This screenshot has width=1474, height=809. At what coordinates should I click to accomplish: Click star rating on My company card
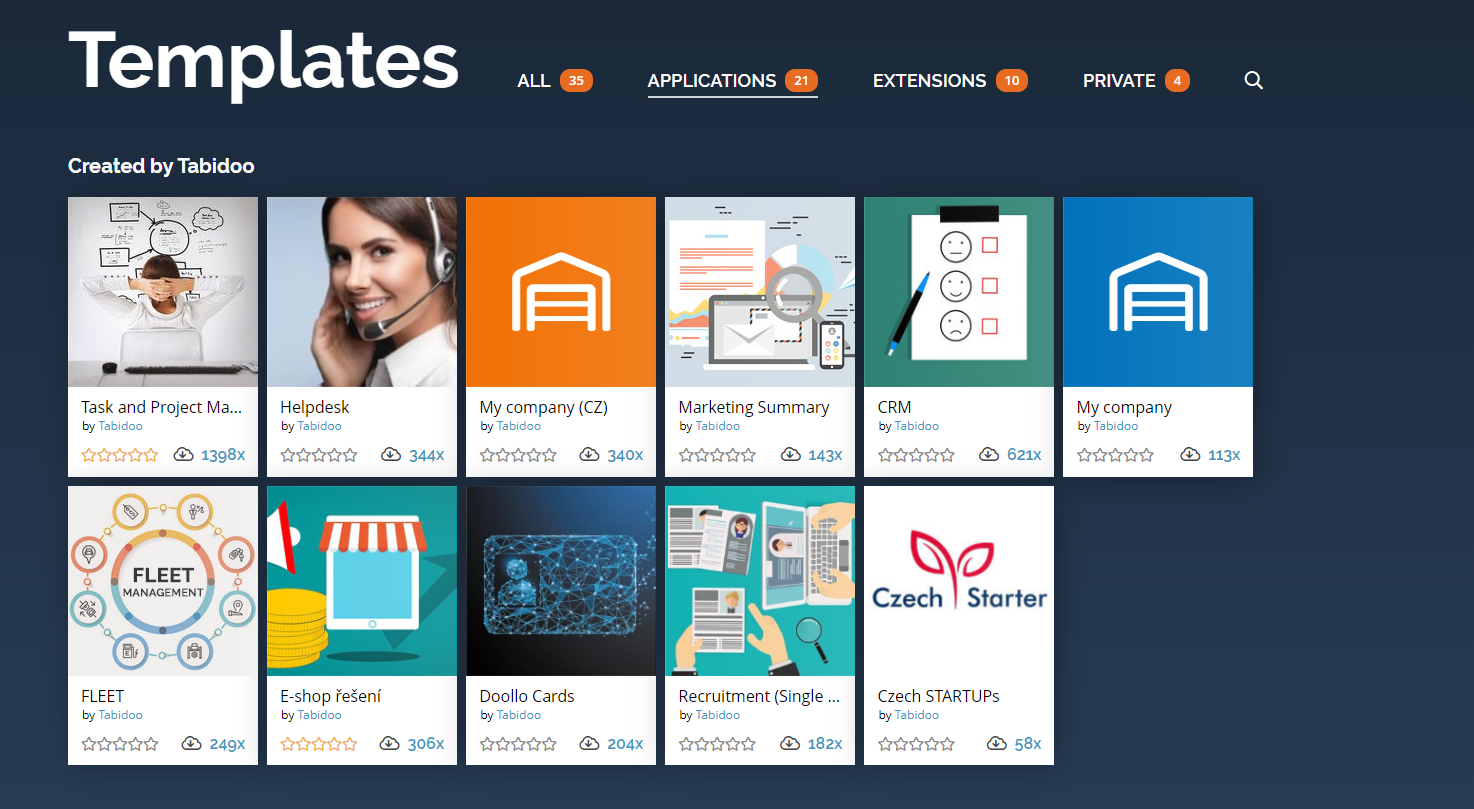click(x=1115, y=455)
